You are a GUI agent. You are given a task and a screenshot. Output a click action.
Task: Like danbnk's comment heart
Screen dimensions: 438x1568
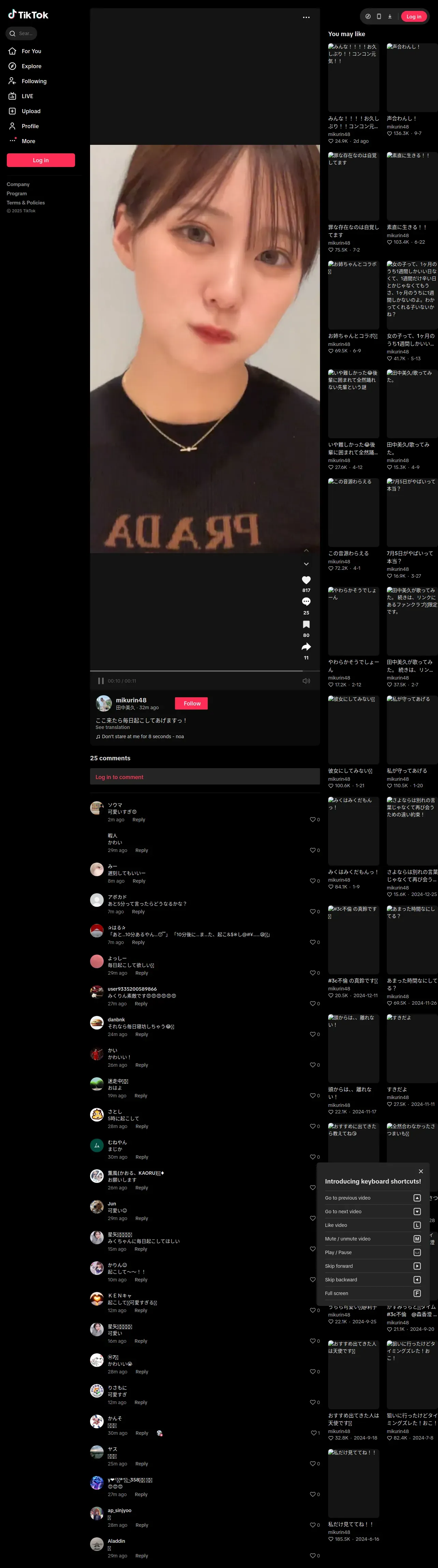[313, 1034]
